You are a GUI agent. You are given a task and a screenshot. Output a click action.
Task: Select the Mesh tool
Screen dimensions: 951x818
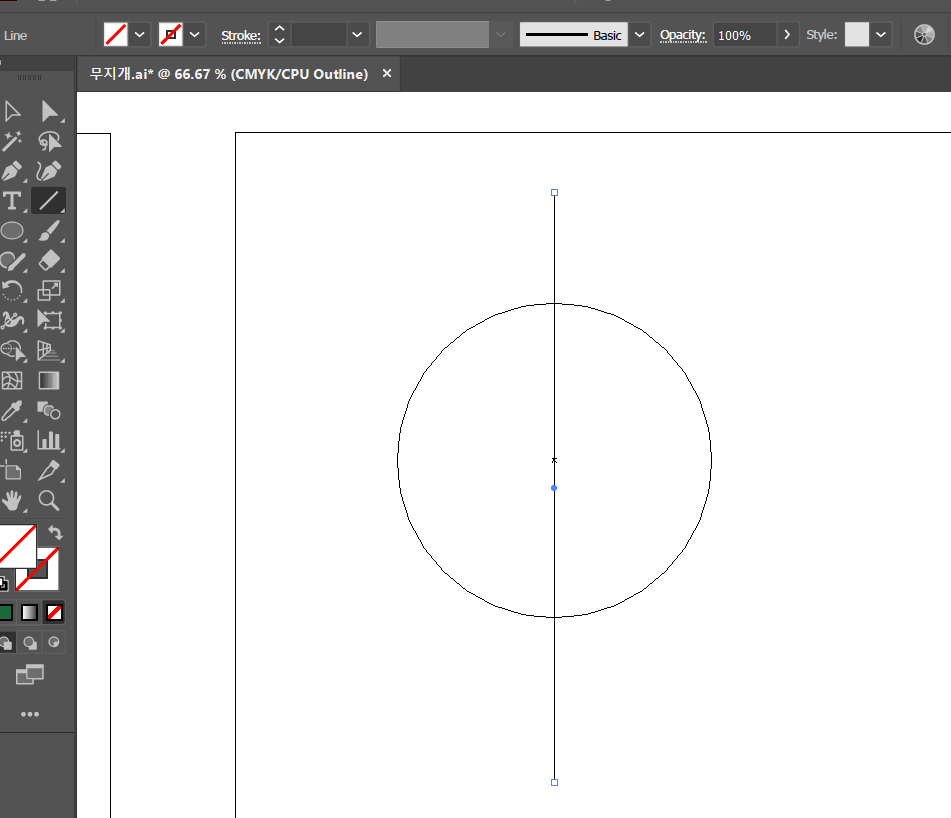[12, 380]
